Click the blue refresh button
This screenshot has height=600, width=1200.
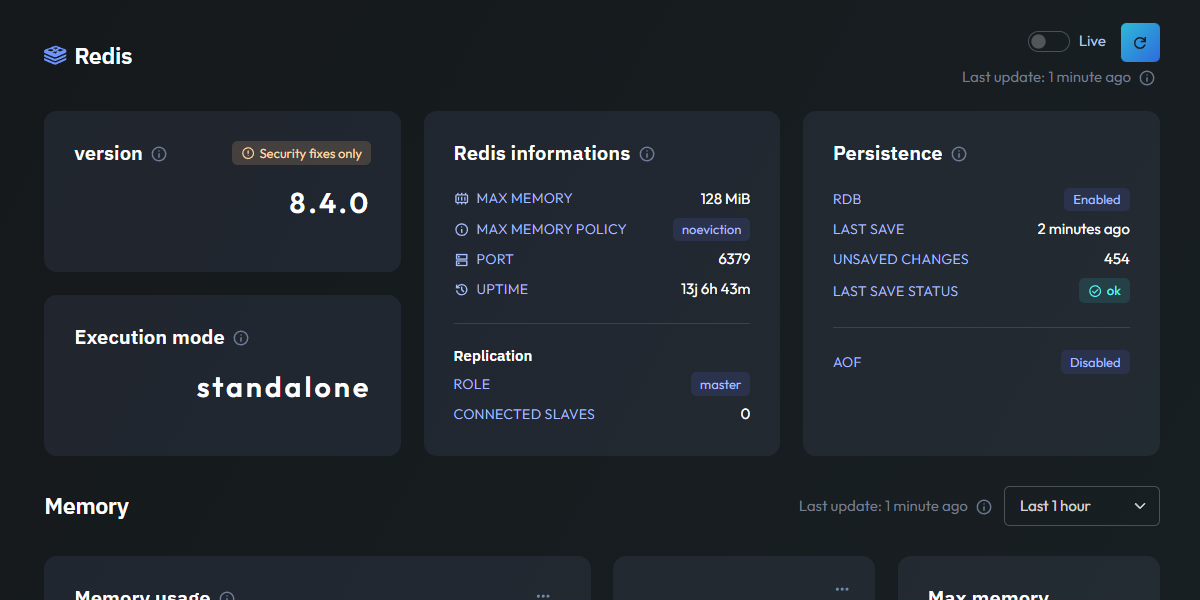[1140, 42]
